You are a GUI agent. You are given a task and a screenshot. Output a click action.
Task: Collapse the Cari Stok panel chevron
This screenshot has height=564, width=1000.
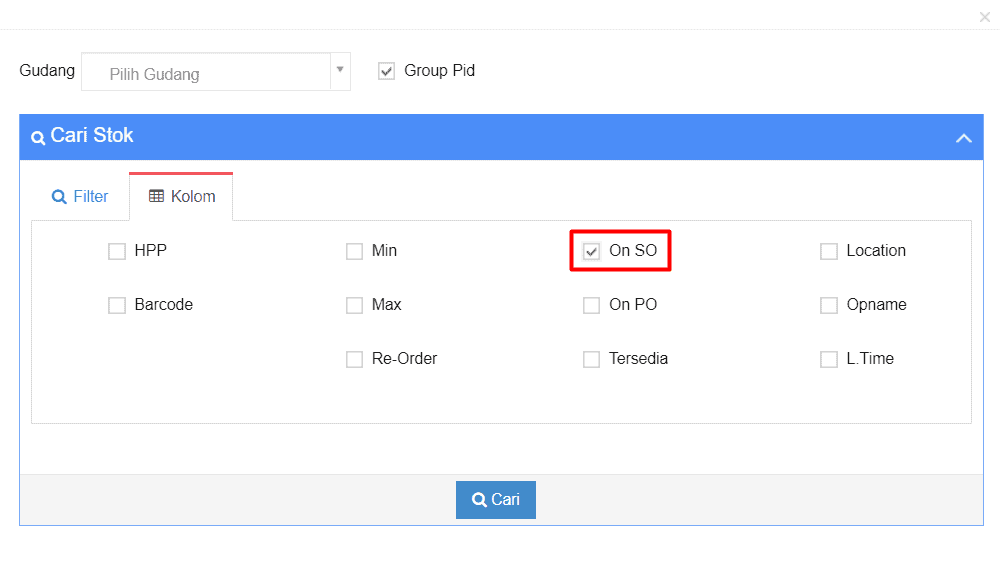pyautogui.click(x=963, y=138)
